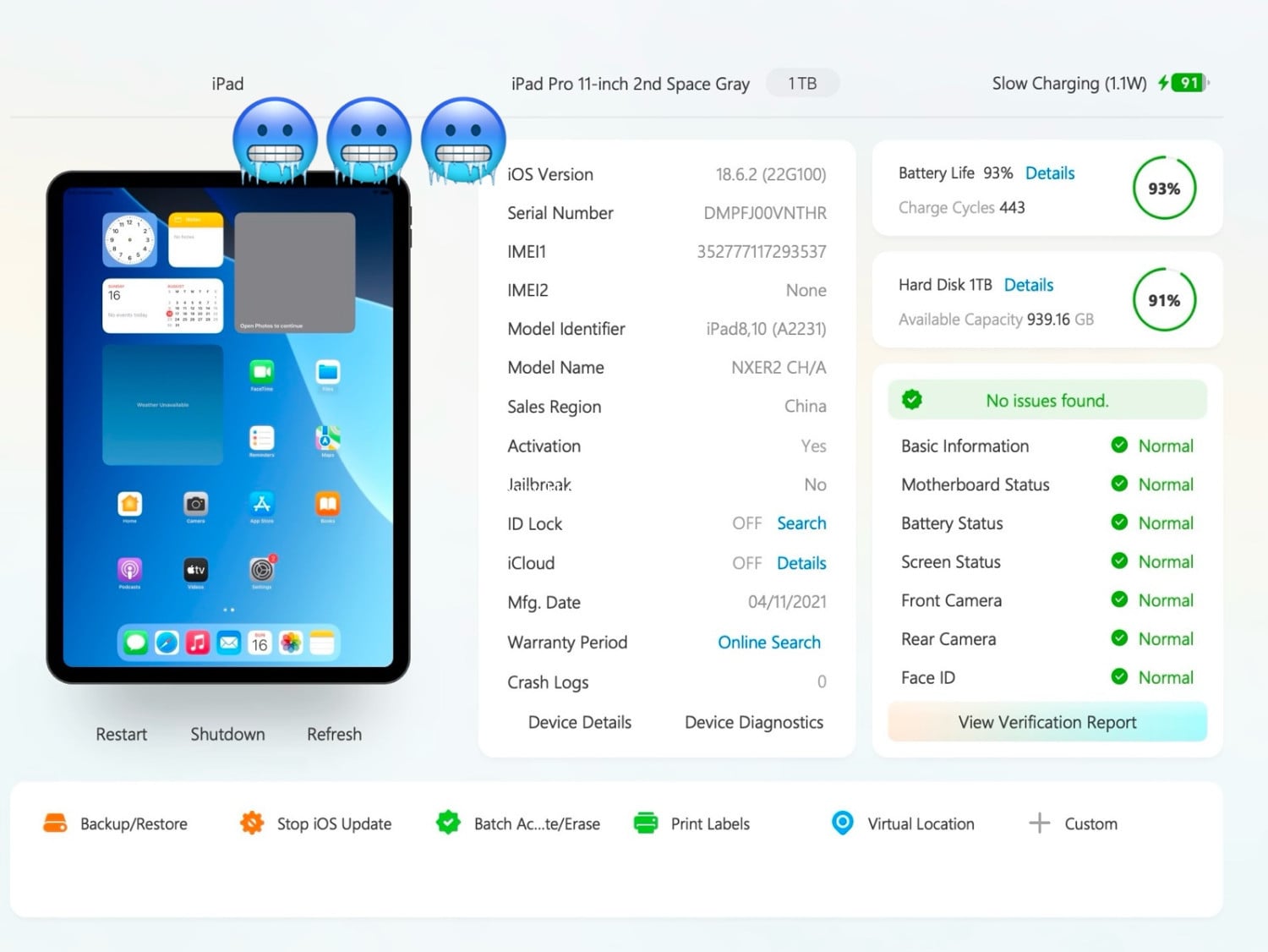1268x952 pixels.
Task: Click model name NXER2 CH/A
Action: tap(779, 368)
